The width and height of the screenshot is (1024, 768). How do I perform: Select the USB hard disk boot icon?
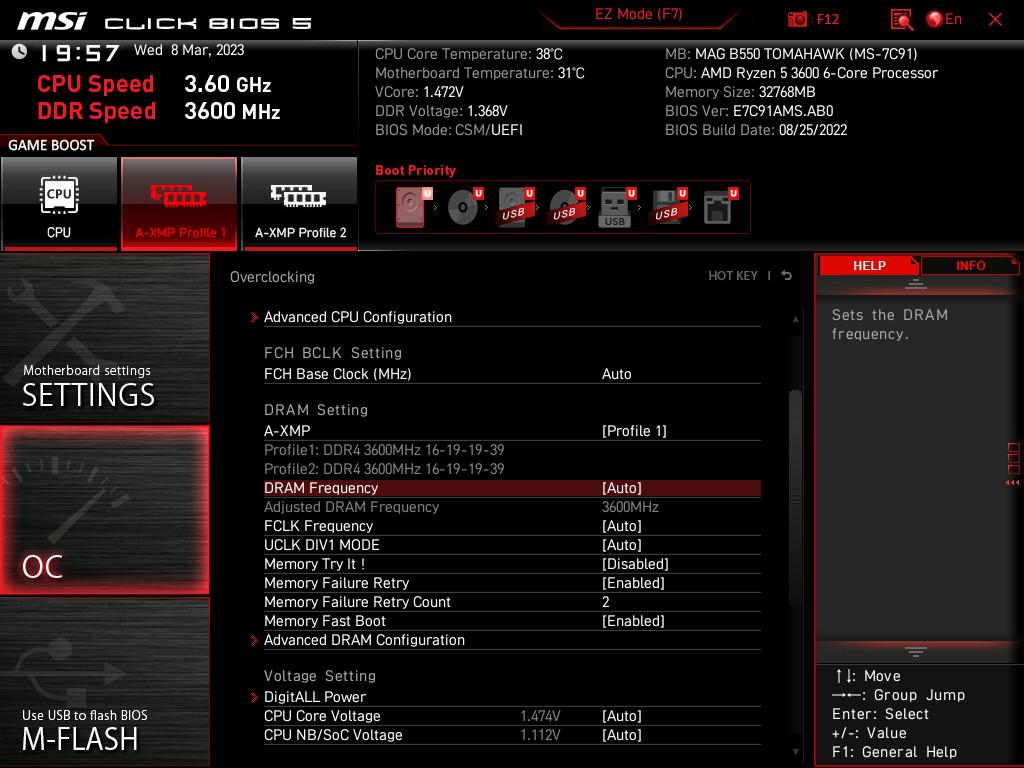515,207
